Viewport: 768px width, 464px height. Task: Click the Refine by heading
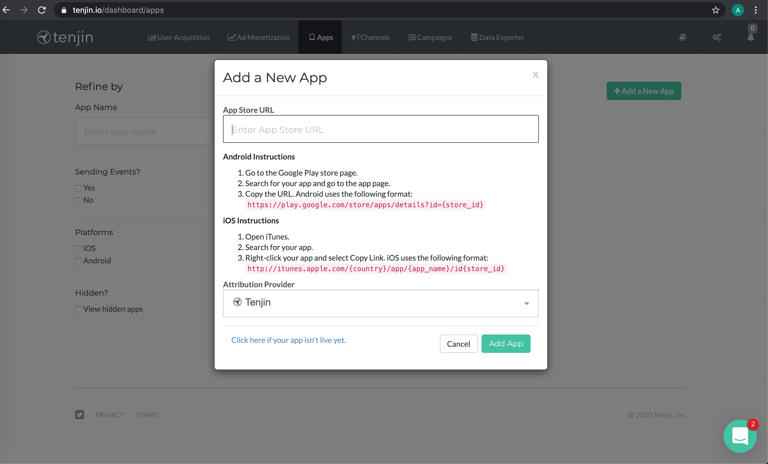[99, 87]
